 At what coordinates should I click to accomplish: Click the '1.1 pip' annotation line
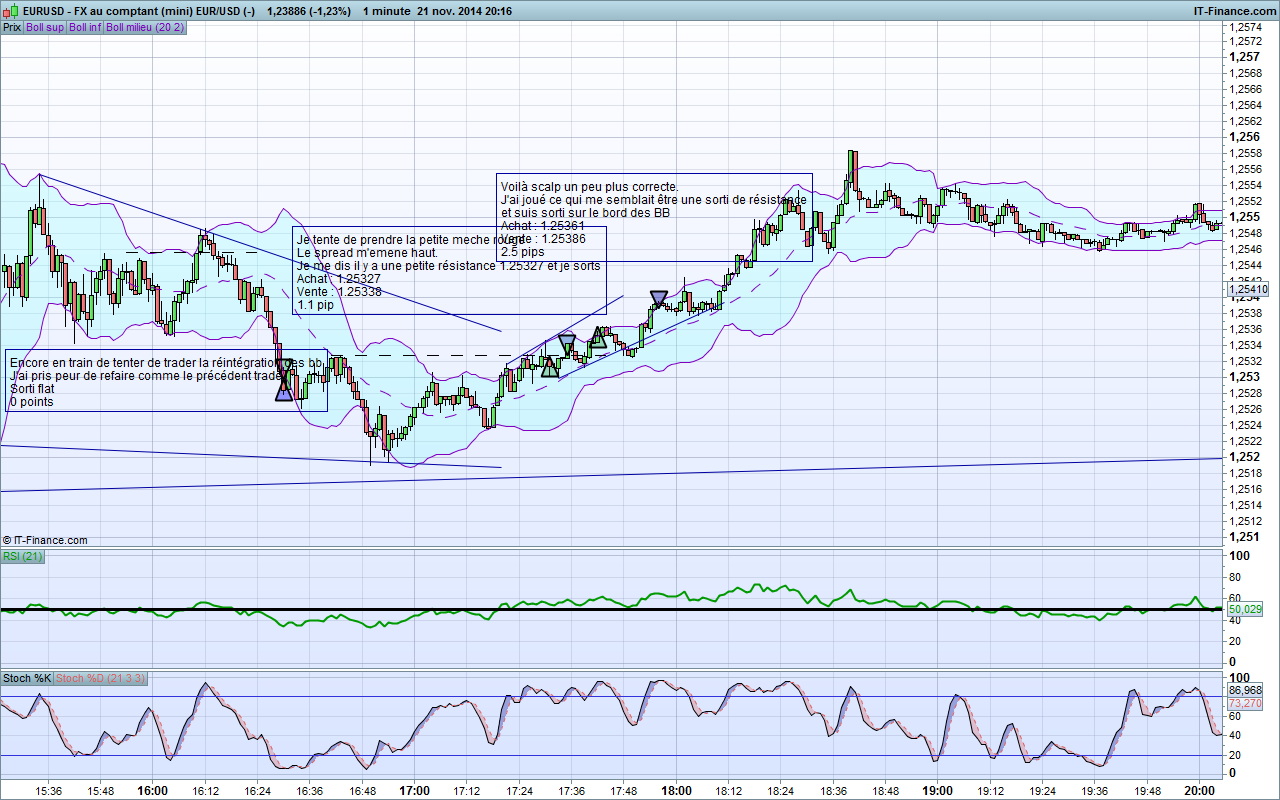pyautogui.click(x=315, y=304)
